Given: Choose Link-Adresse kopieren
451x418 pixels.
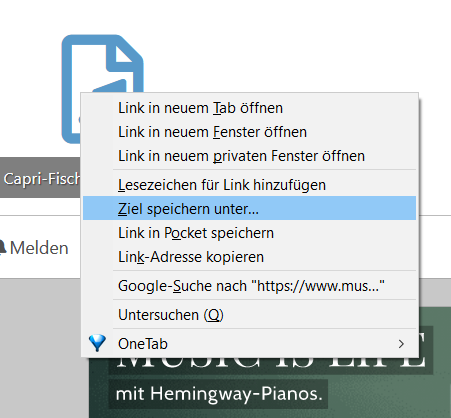Looking at the screenshot, I should coord(250,257).
